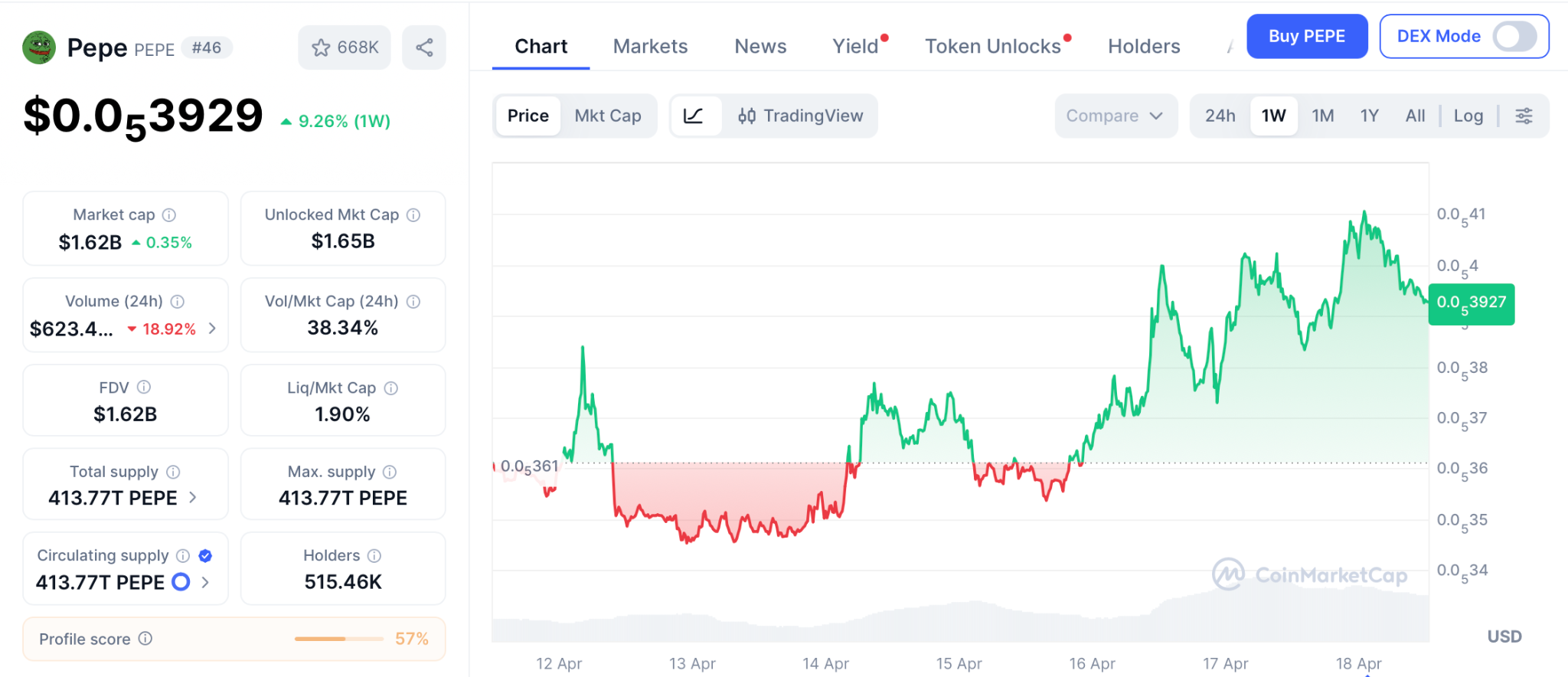Open chart settings sliders icon
Image resolution: width=1568 pixels, height=677 pixels.
click(x=1524, y=116)
